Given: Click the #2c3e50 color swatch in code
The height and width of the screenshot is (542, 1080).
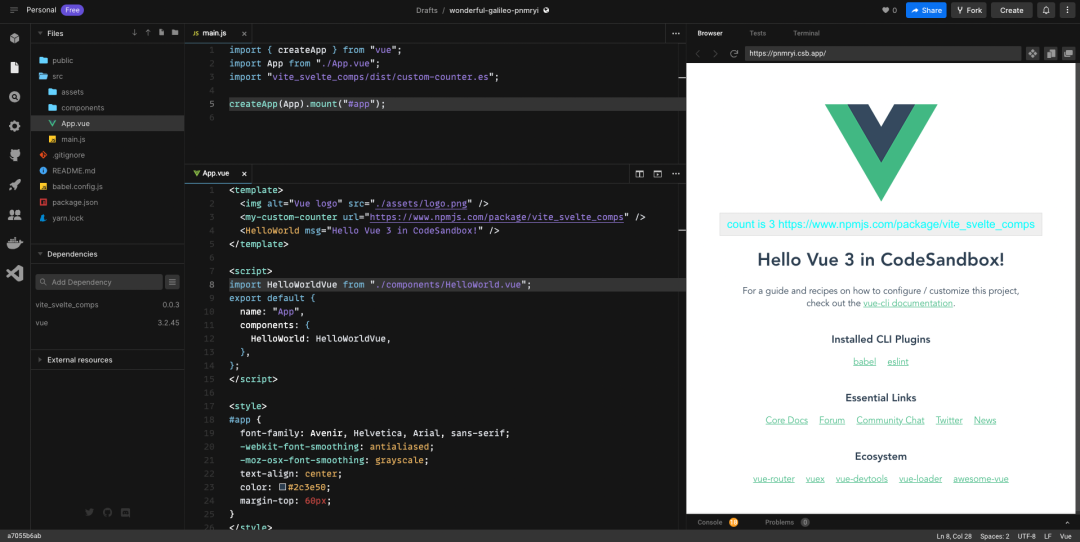Looking at the screenshot, I should pos(282,487).
